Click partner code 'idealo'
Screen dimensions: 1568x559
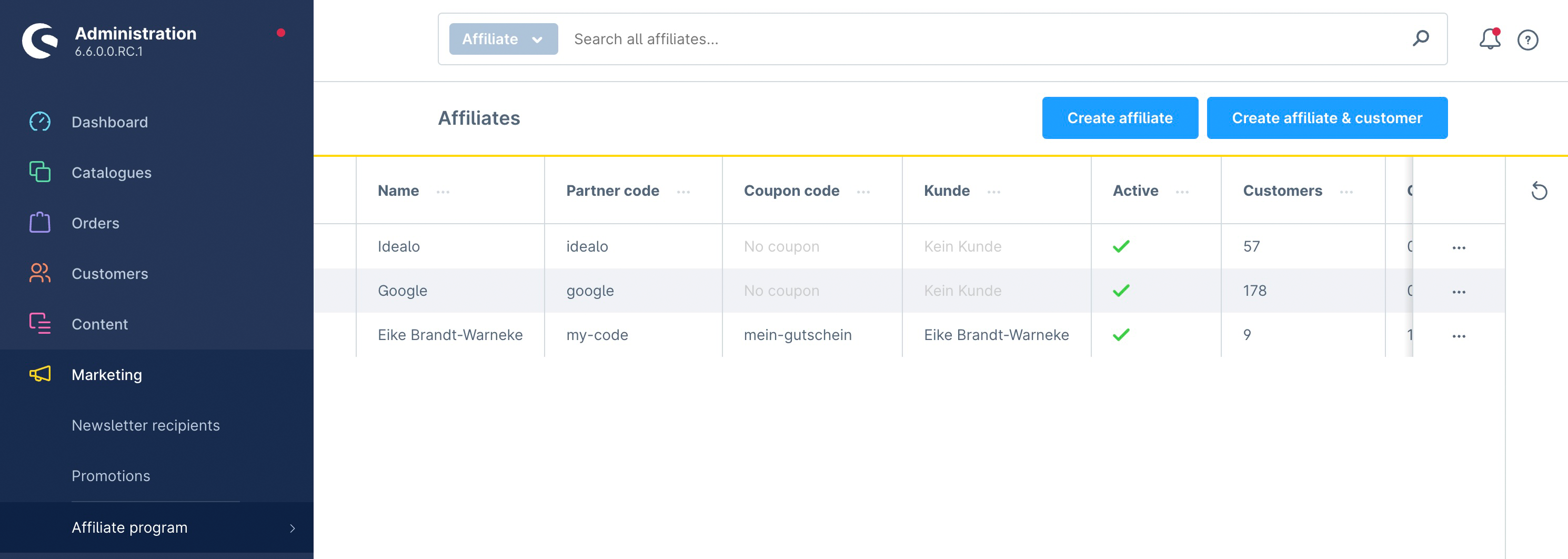(587, 246)
